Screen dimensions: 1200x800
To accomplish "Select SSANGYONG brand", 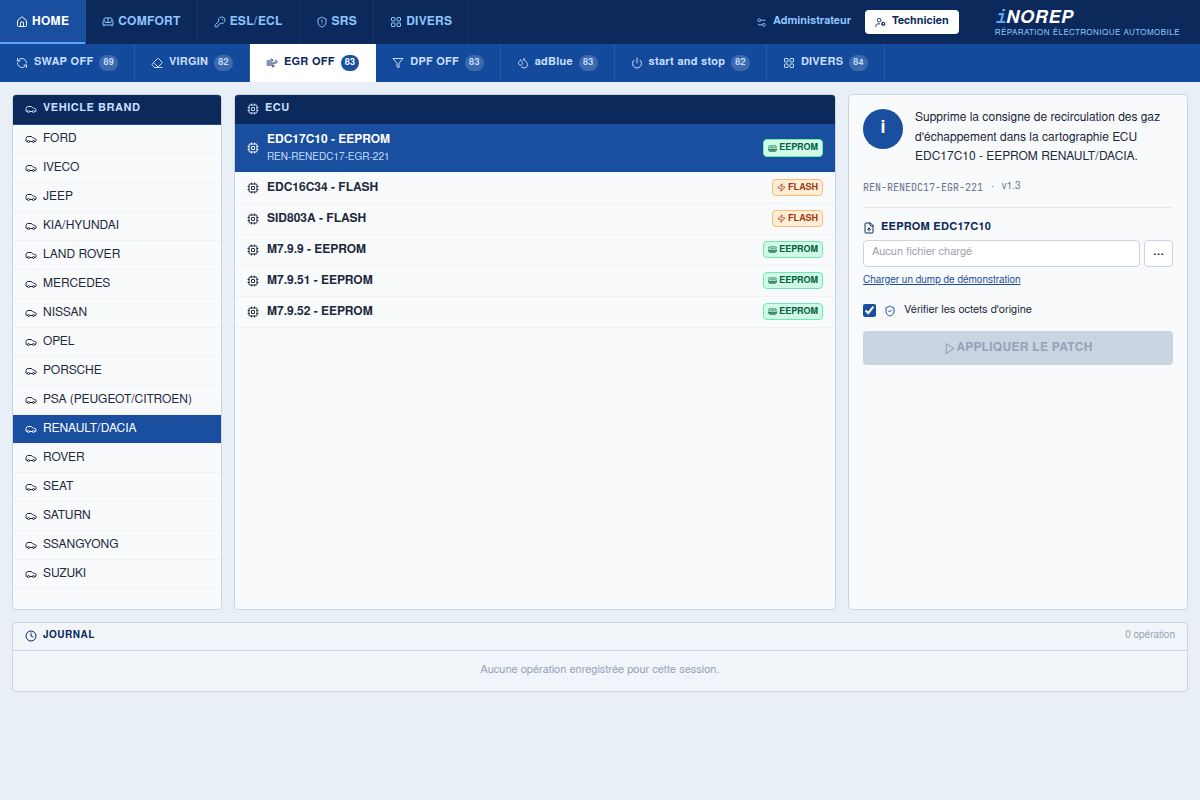I will (117, 545).
